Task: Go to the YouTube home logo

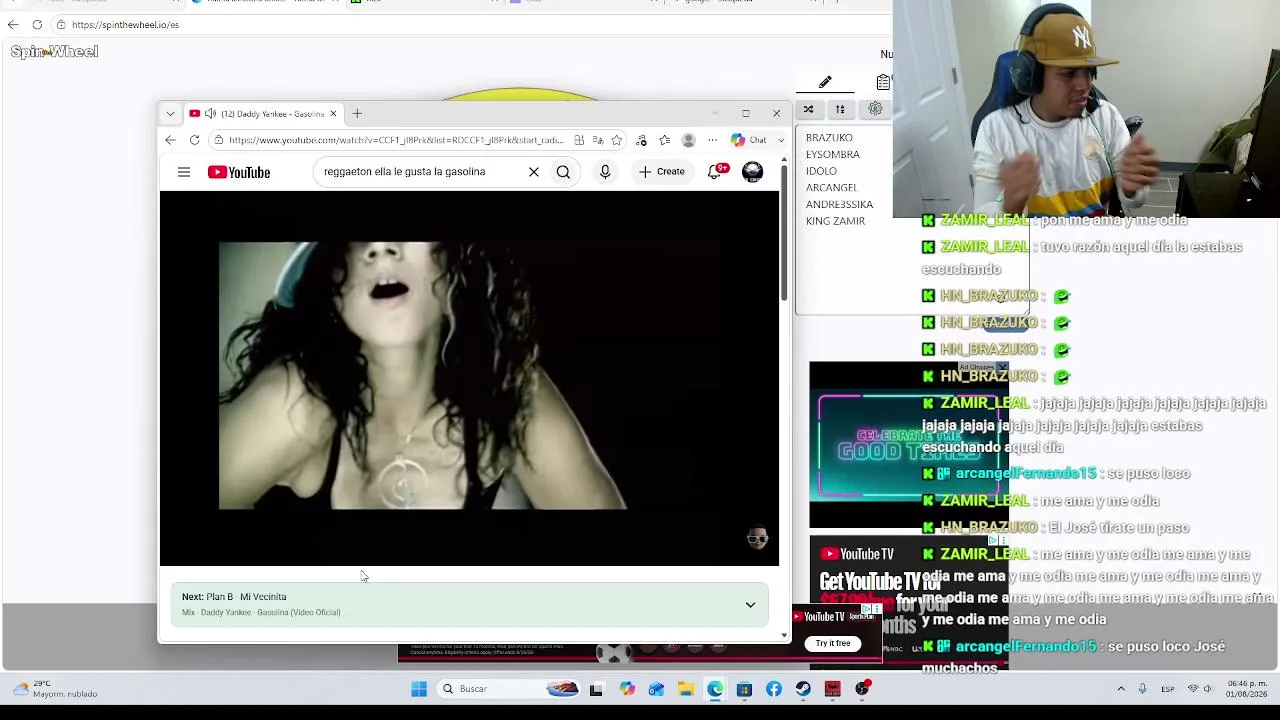Action: pos(239,172)
